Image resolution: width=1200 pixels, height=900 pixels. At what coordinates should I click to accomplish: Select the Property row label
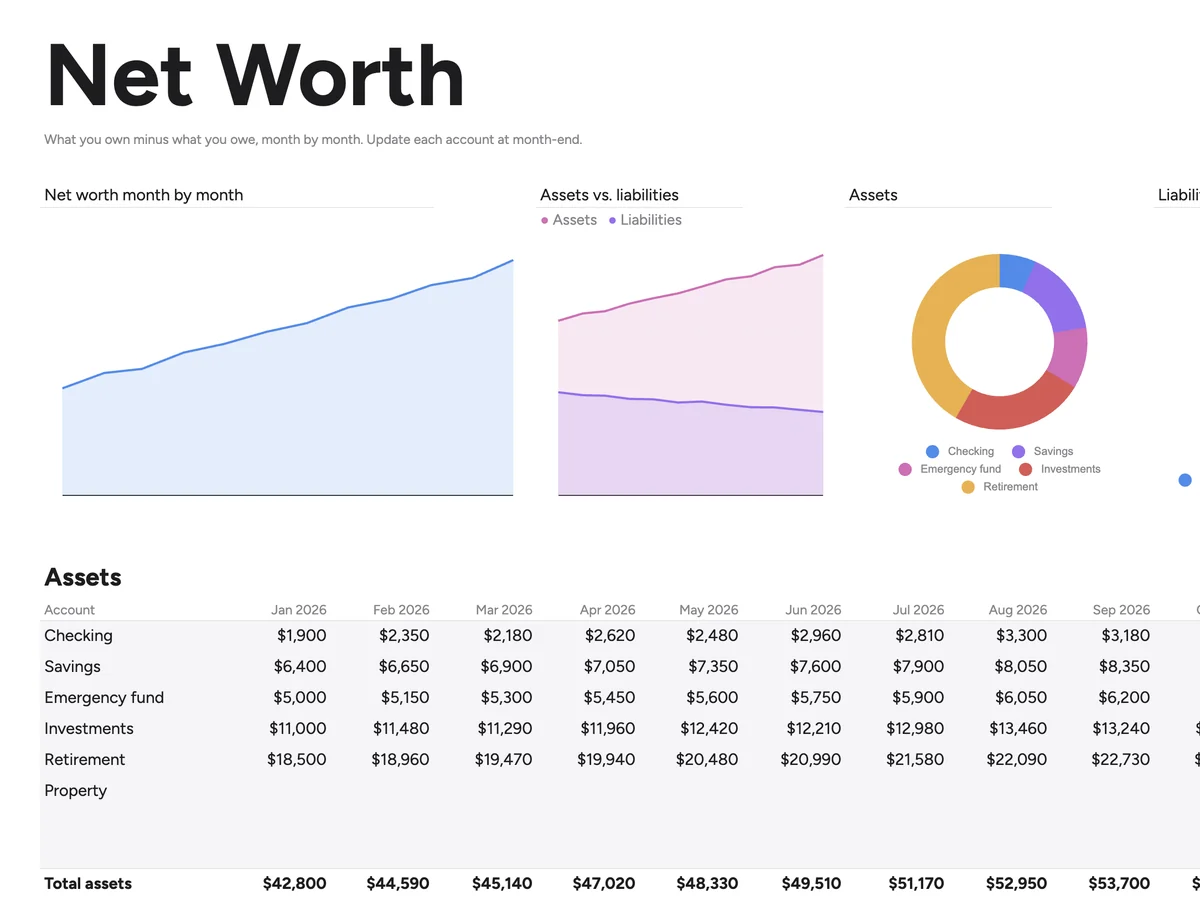tap(76, 791)
